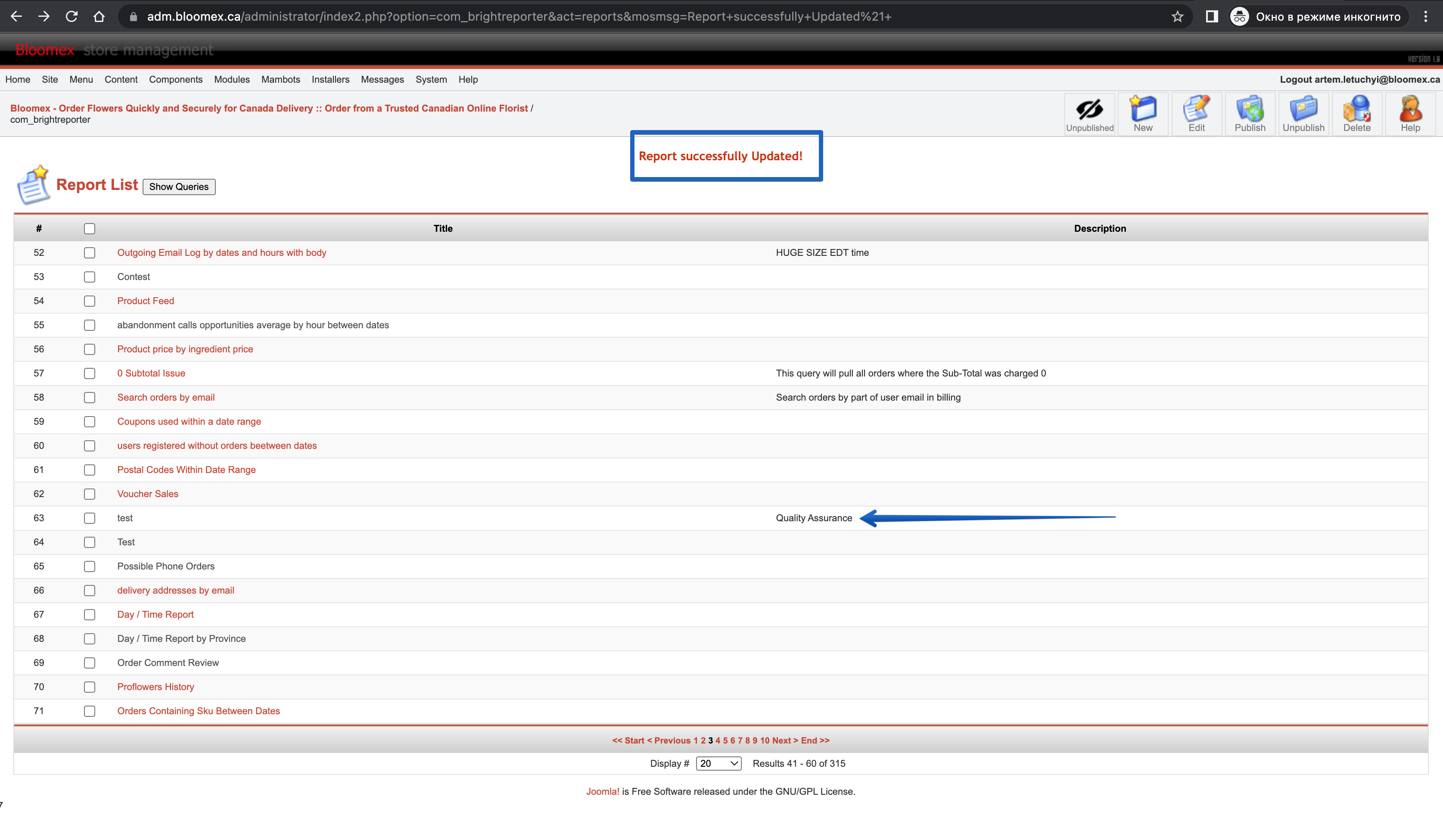1443x840 pixels.
Task: Open the Modules menu
Action: [232, 80]
